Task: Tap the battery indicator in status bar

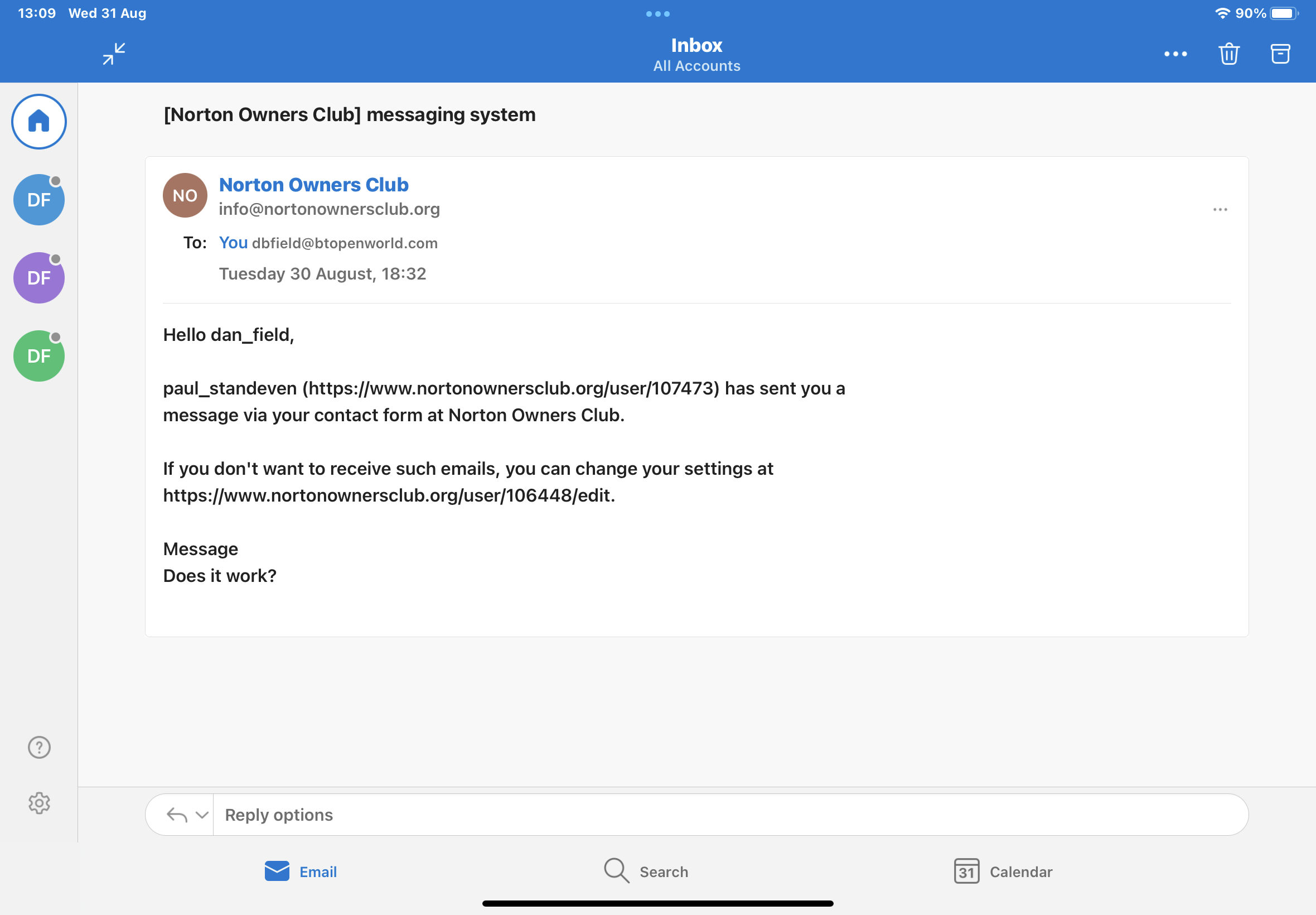Action: 1283,13
